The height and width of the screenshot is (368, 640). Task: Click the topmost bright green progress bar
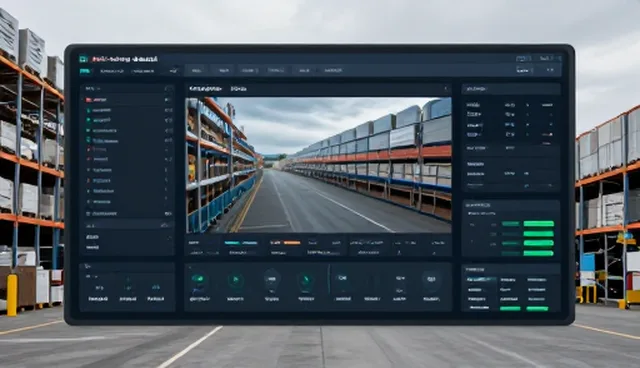coord(539,224)
